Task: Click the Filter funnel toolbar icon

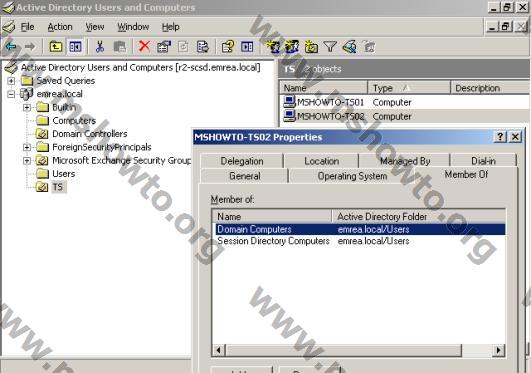Action: coord(330,46)
